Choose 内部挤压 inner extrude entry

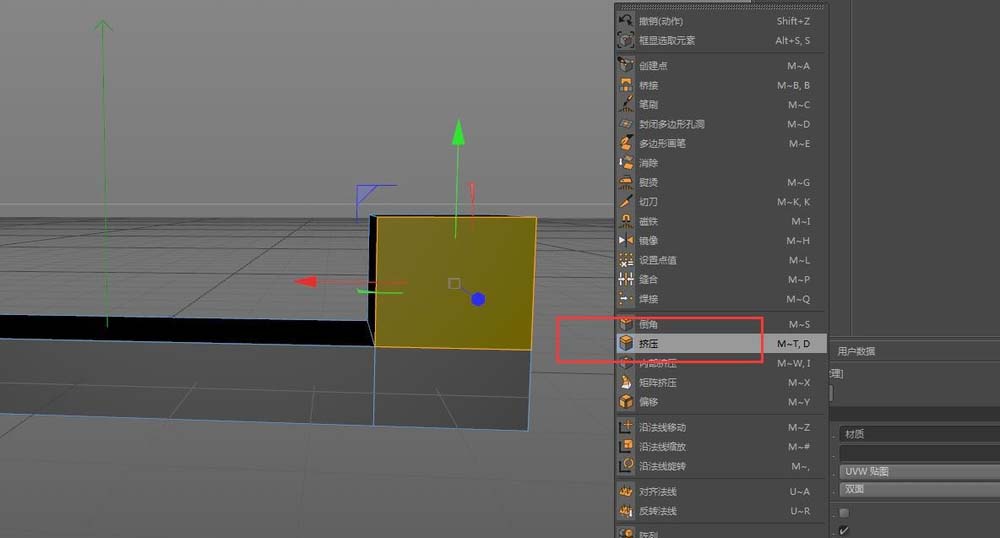(721, 363)
